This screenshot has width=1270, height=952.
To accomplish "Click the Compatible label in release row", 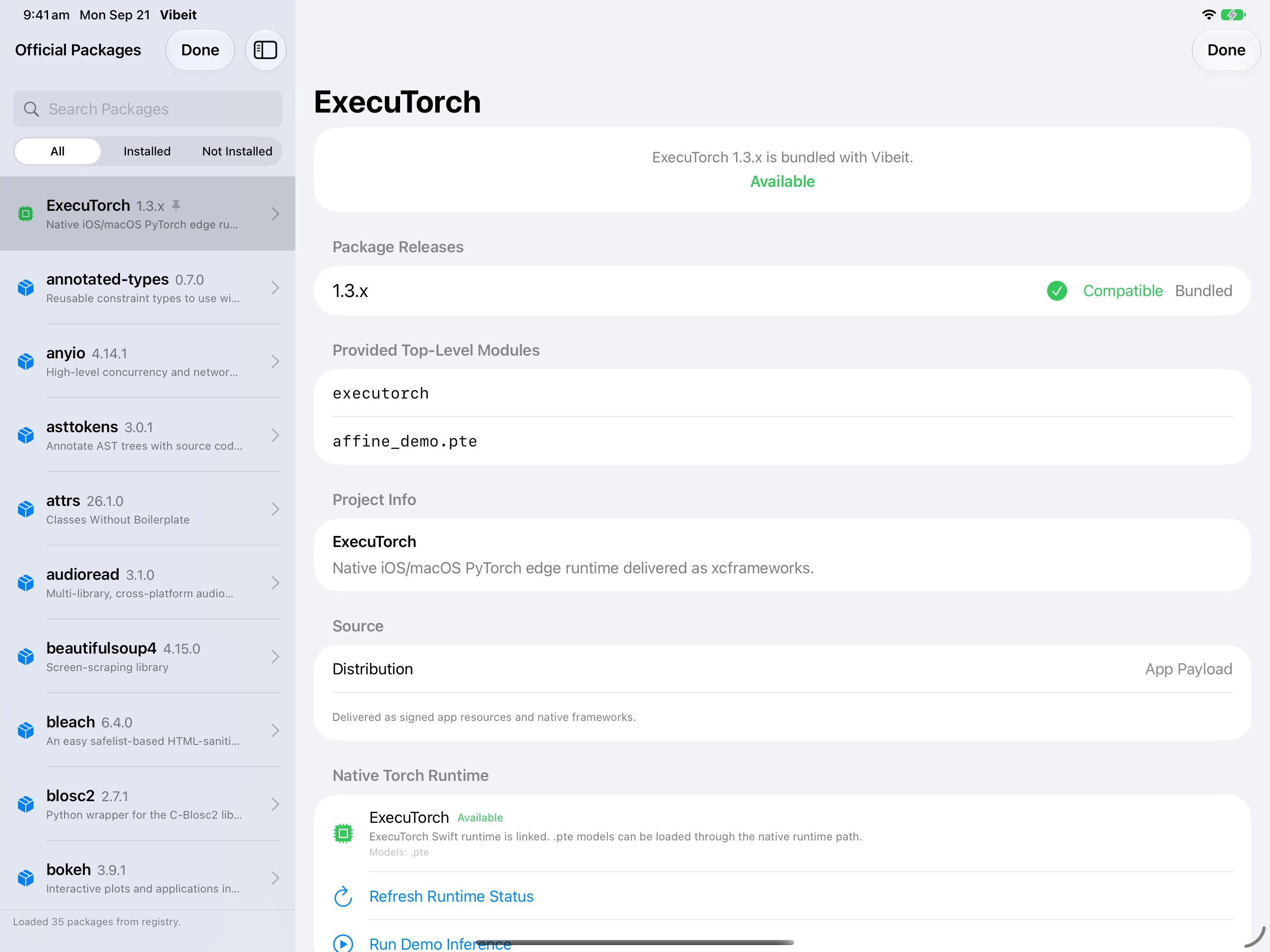I will (x=1122, y=291).
